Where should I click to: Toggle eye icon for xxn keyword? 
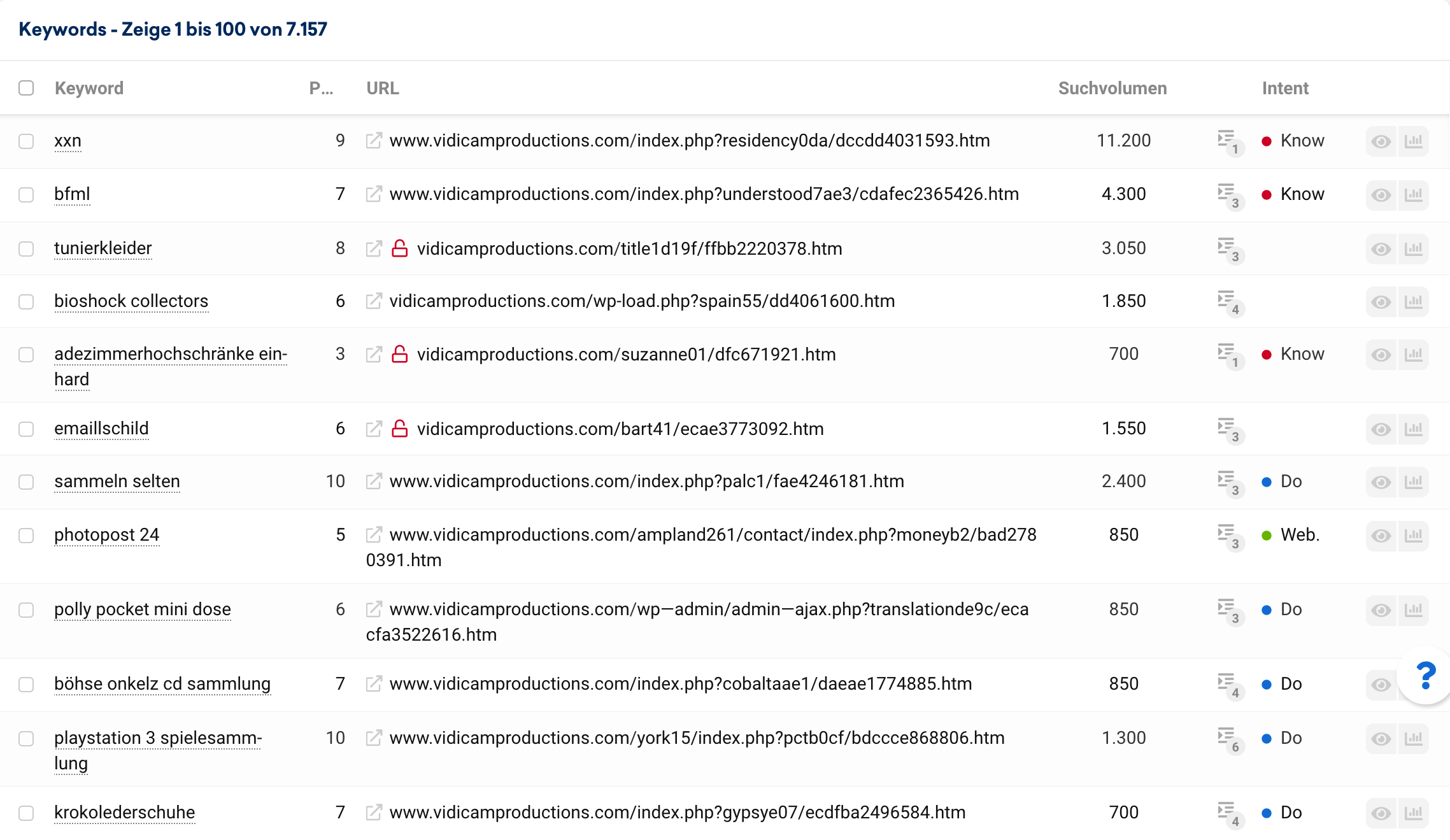(x=1381, y=141)
